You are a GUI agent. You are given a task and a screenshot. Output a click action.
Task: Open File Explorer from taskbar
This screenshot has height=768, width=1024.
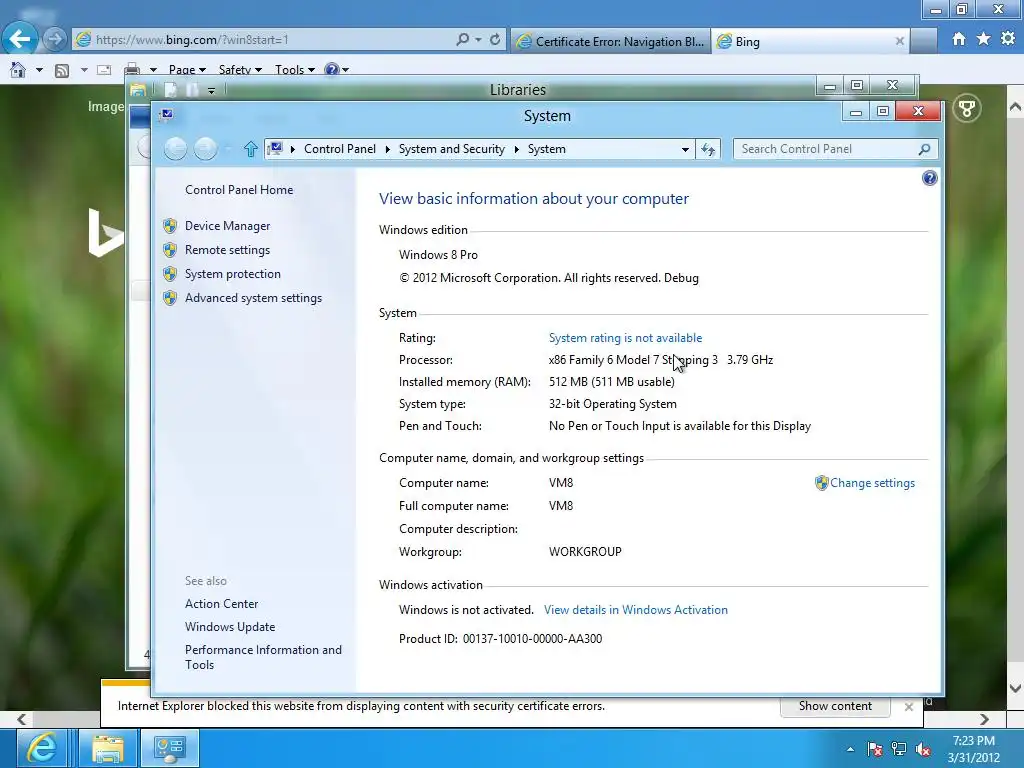[107, 748]
